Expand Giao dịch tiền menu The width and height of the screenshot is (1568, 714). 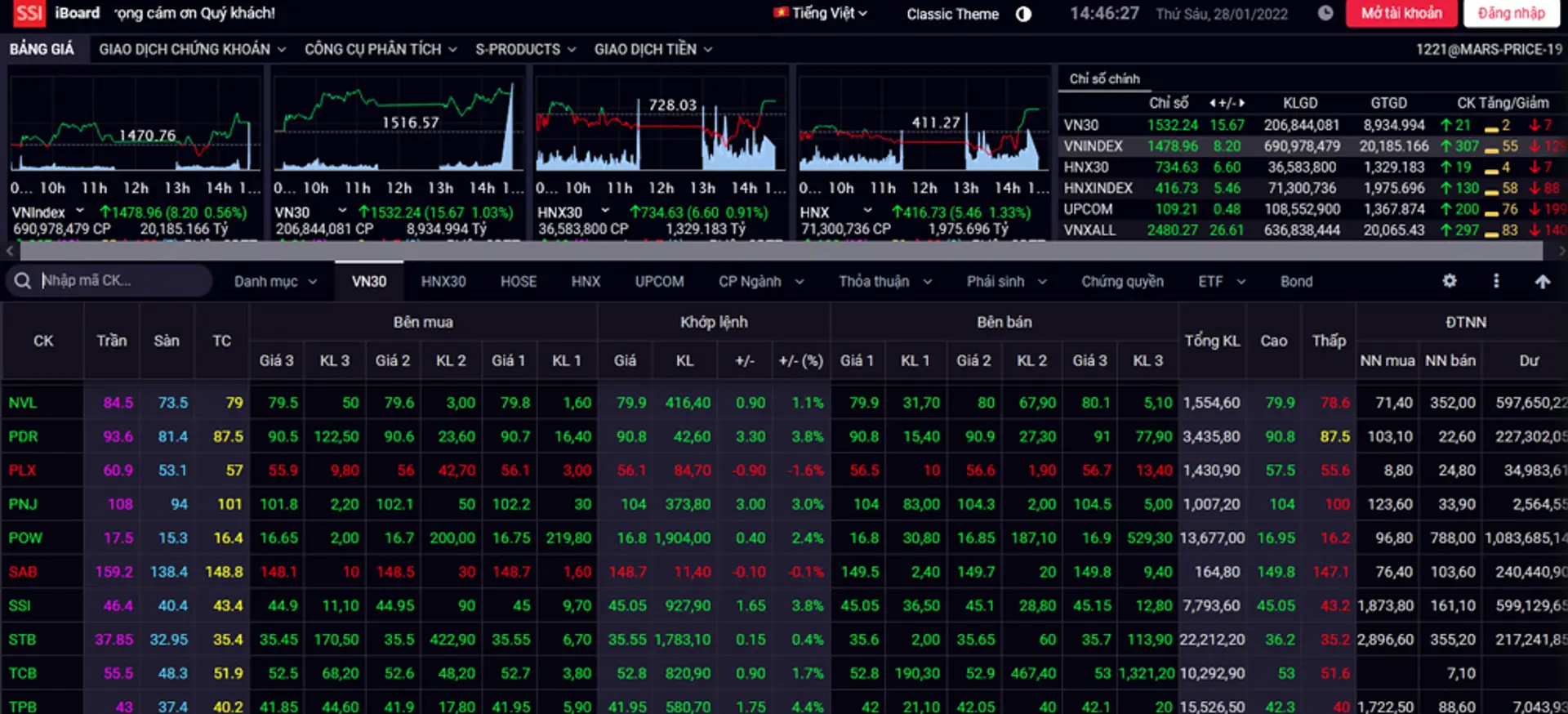point(653,49)
